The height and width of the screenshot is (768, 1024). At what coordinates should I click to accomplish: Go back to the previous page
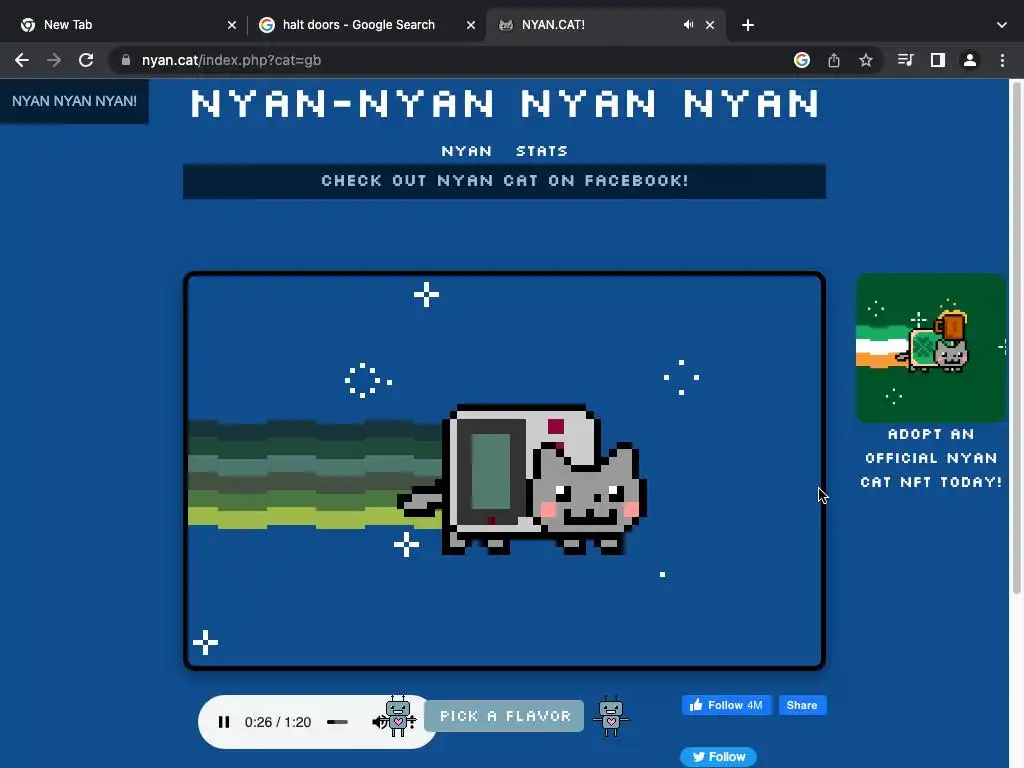pyautogui.click(x=22, y=60)
